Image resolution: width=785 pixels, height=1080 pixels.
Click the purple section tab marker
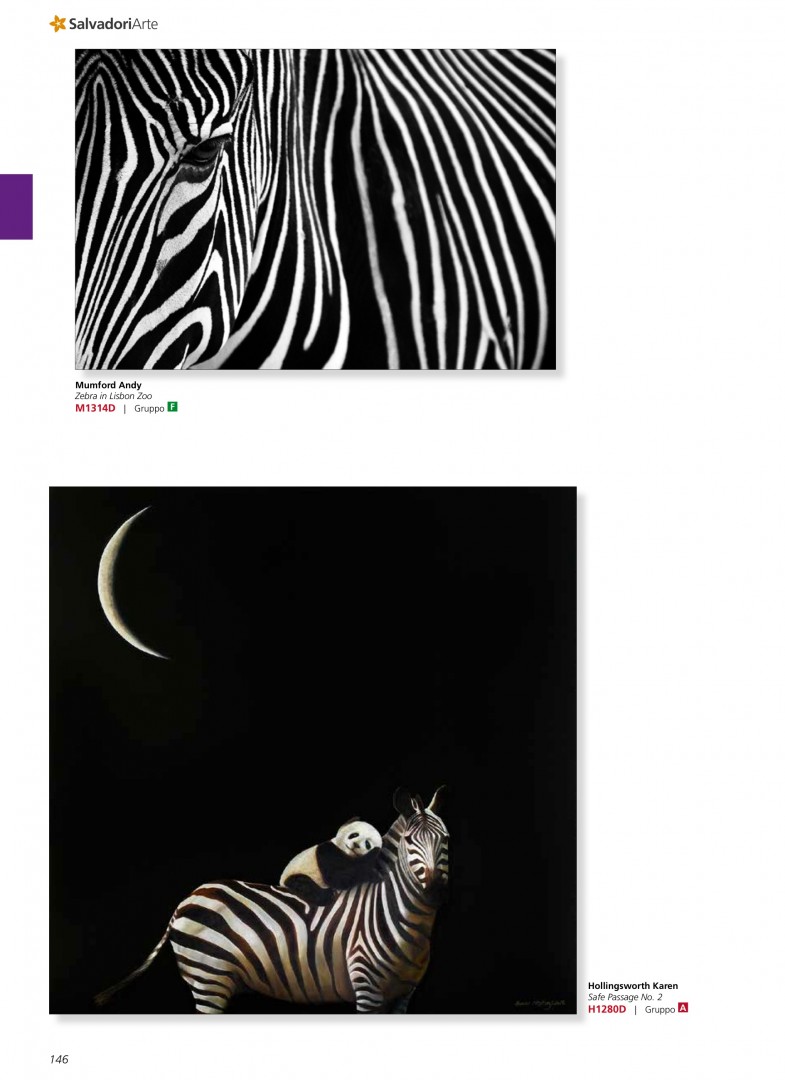point(17,207)
